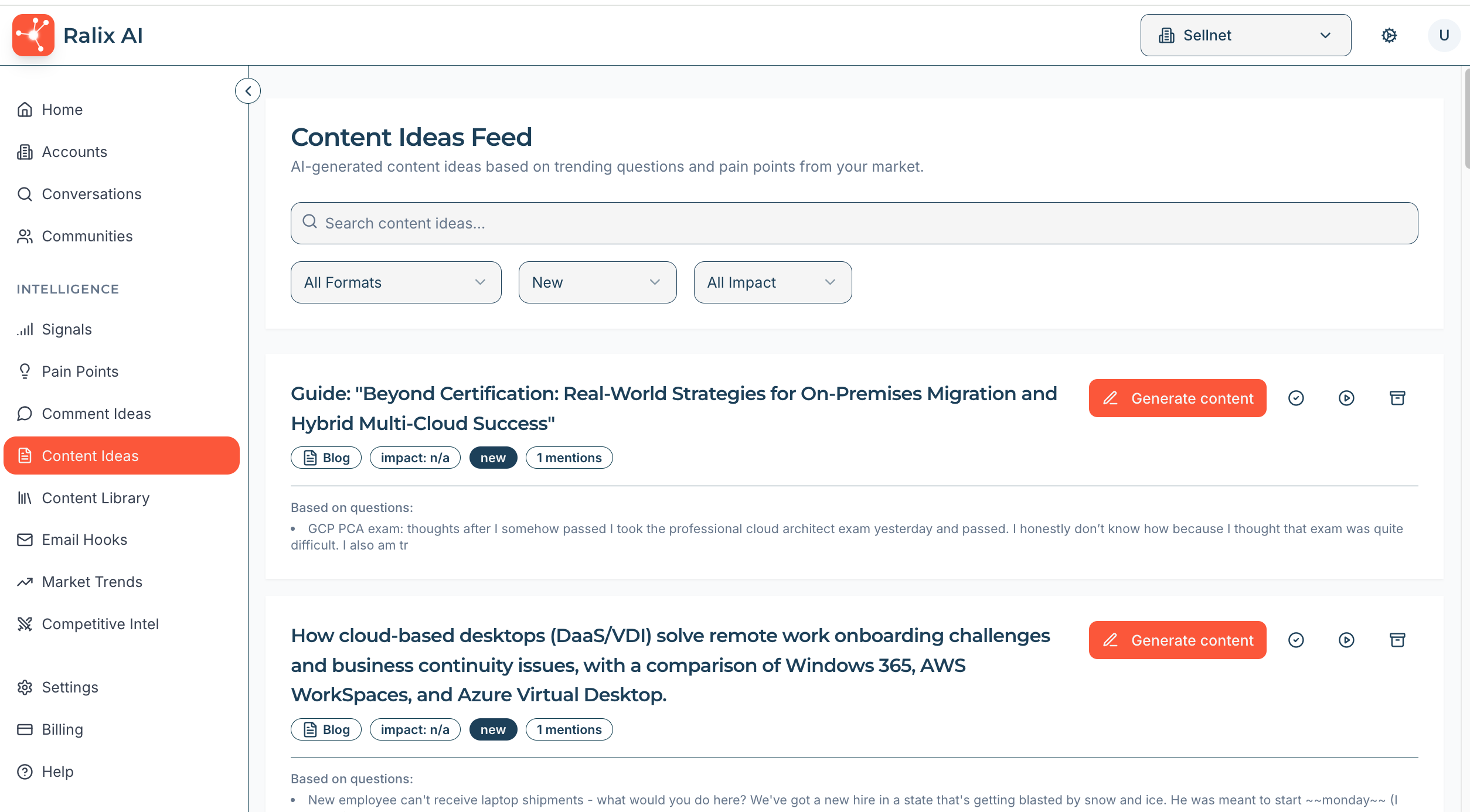Archive the Beyond Certification guide idea

tap(1397, 398)
